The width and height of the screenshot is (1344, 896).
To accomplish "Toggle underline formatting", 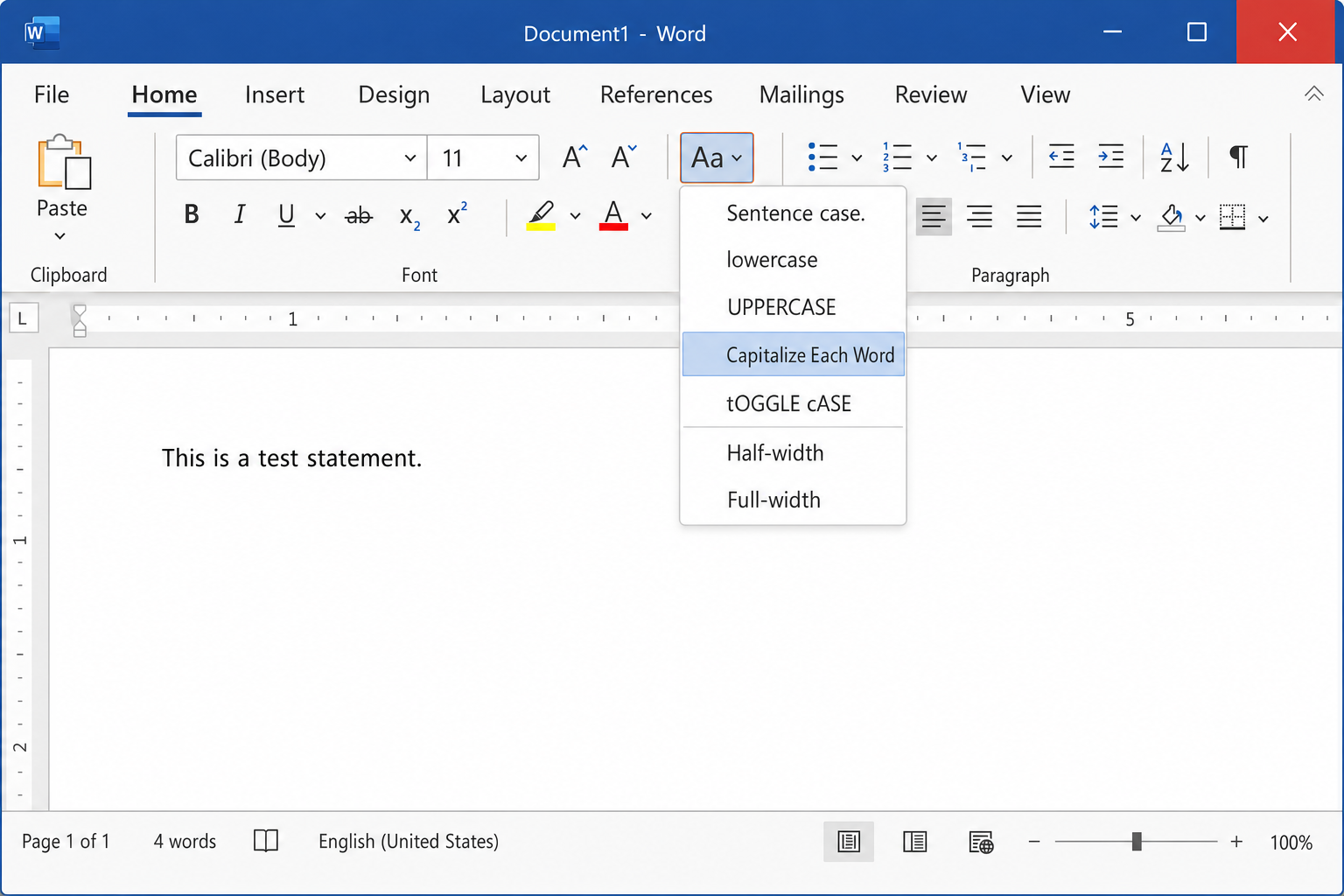I will click(x=286, y=215).
